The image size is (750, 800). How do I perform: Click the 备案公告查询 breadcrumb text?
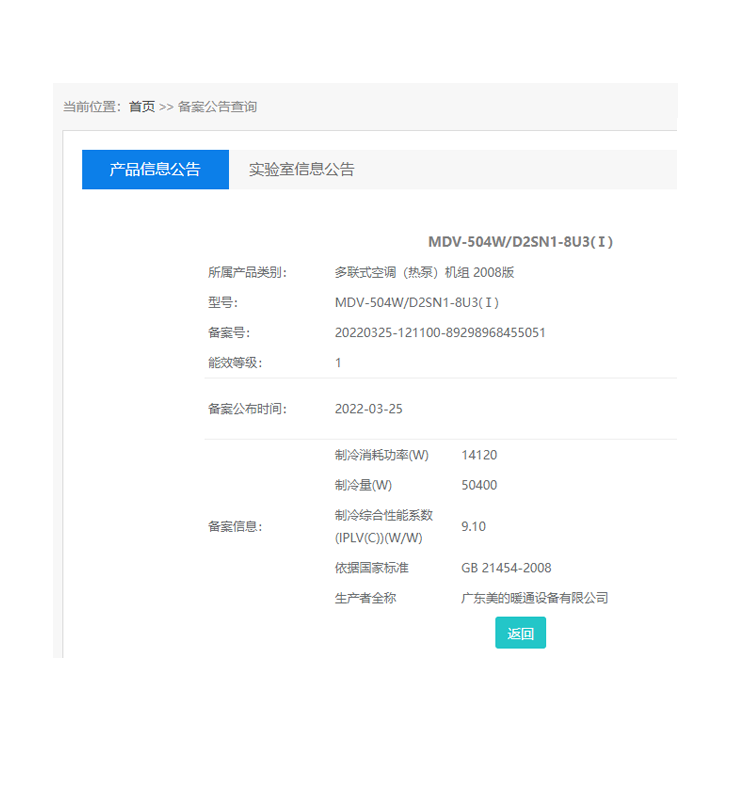point(217,107)
